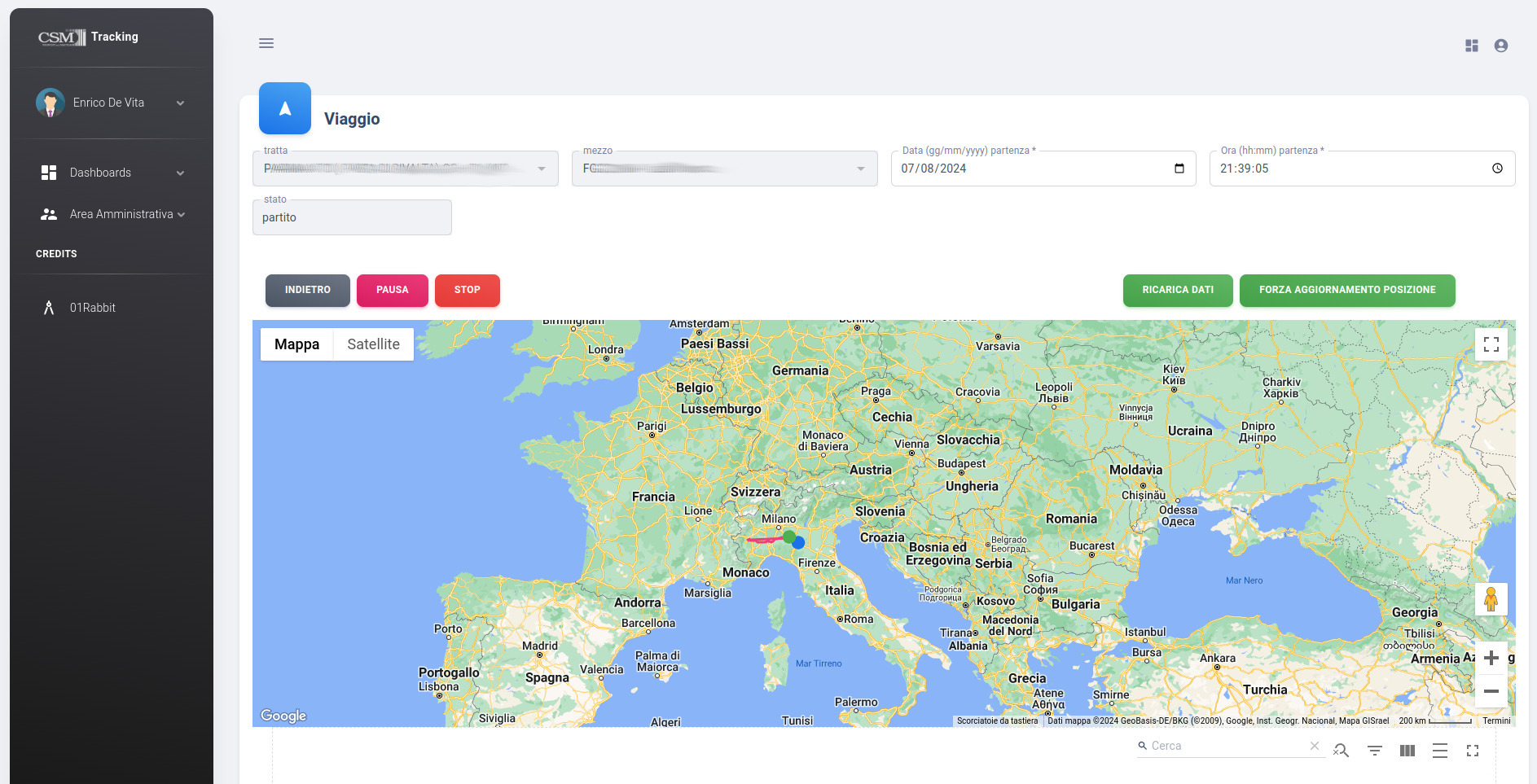This screenshot has width=1537, height=784.
Task: Click the CSM Tracking logo
Action: (88, 37)
